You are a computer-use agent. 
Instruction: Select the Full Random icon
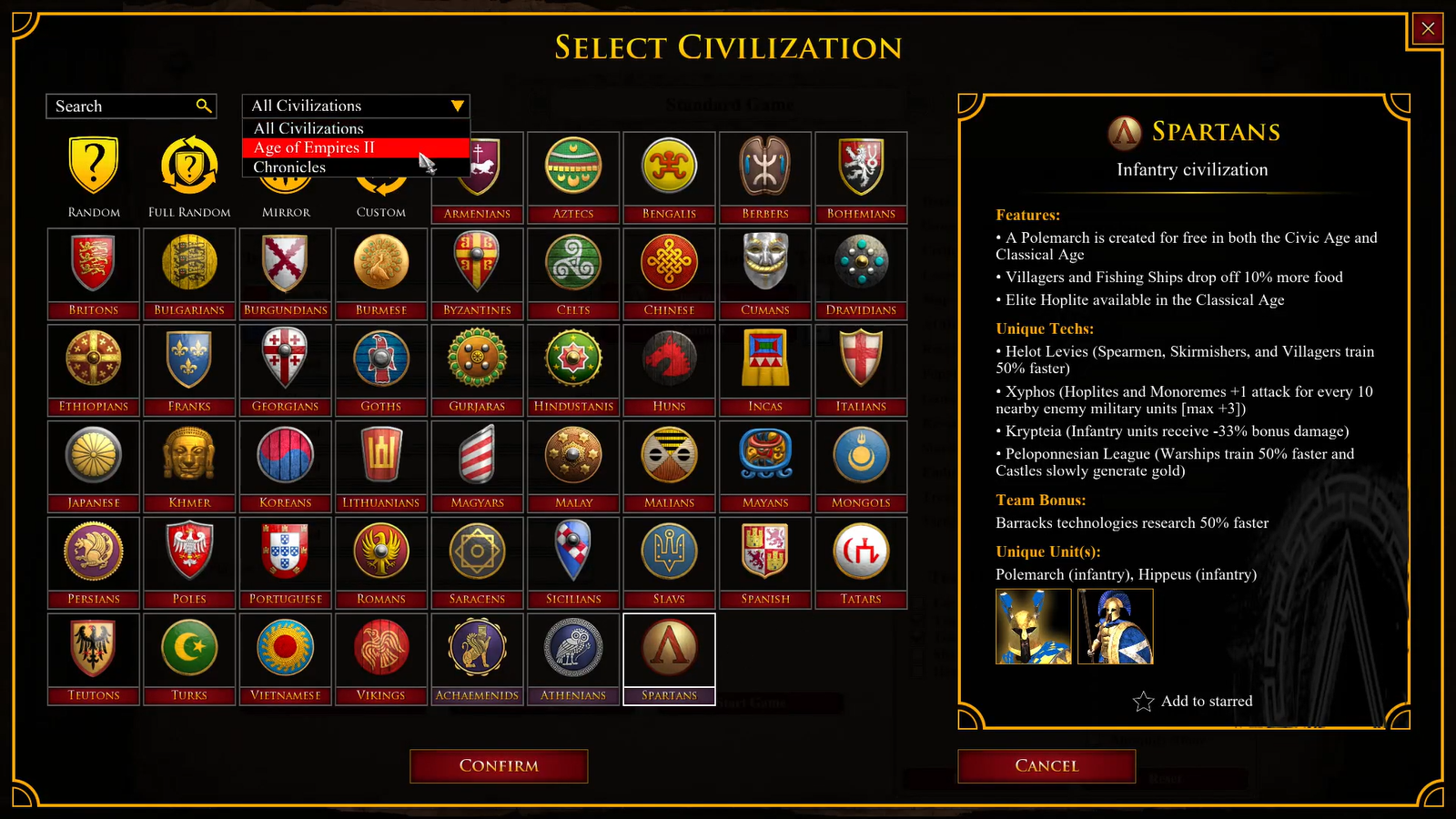[x=189, y=166]
